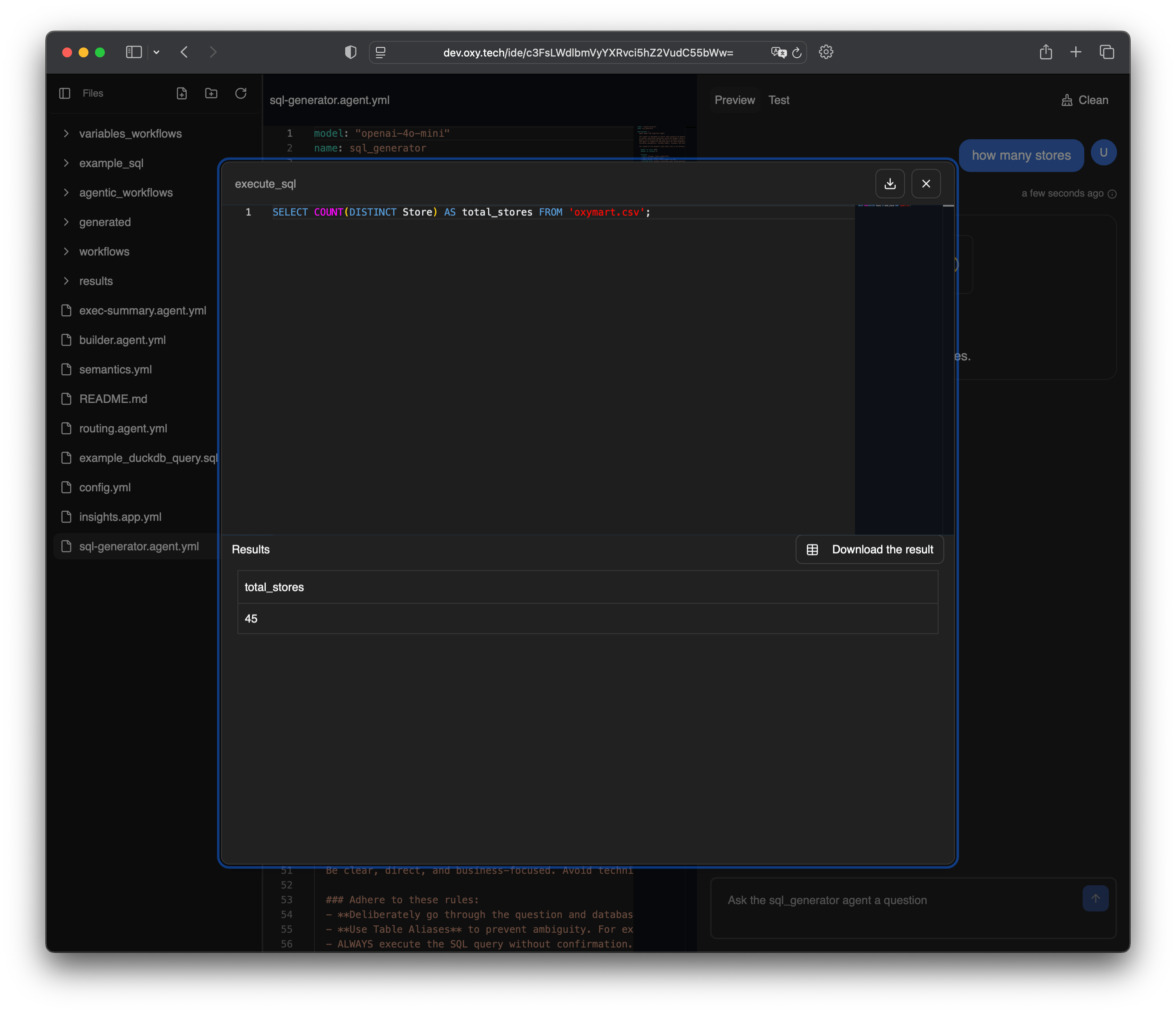
Task: Download the SQL query from the dialog header
Action: tap(889, 184)
